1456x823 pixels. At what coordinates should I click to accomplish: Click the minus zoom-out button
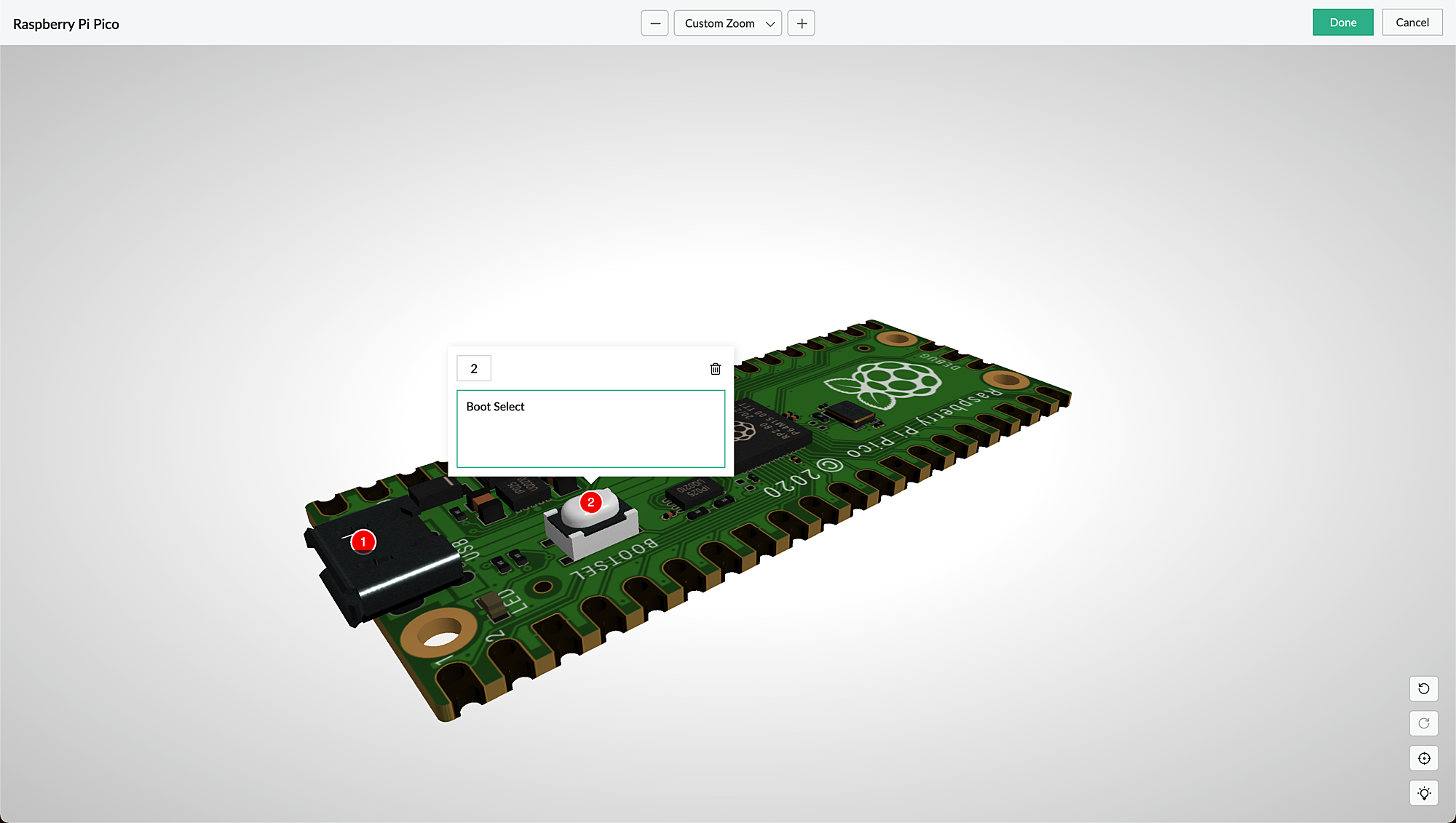pos(654,23)
